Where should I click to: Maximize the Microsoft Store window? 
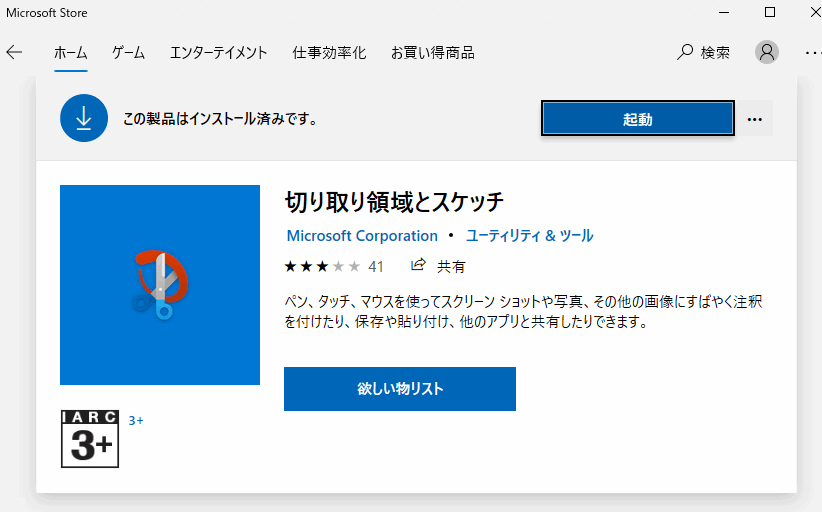(x=770, y=12)
